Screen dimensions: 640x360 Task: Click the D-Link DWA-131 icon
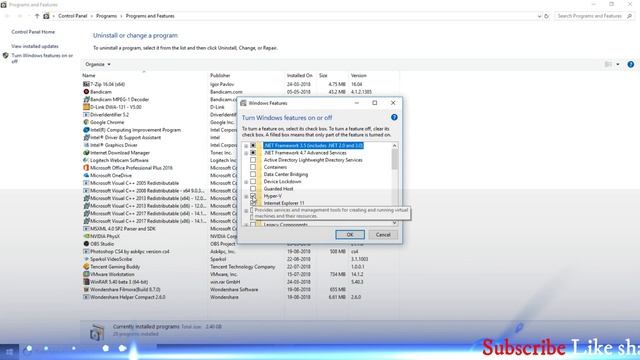coord(86,107)
